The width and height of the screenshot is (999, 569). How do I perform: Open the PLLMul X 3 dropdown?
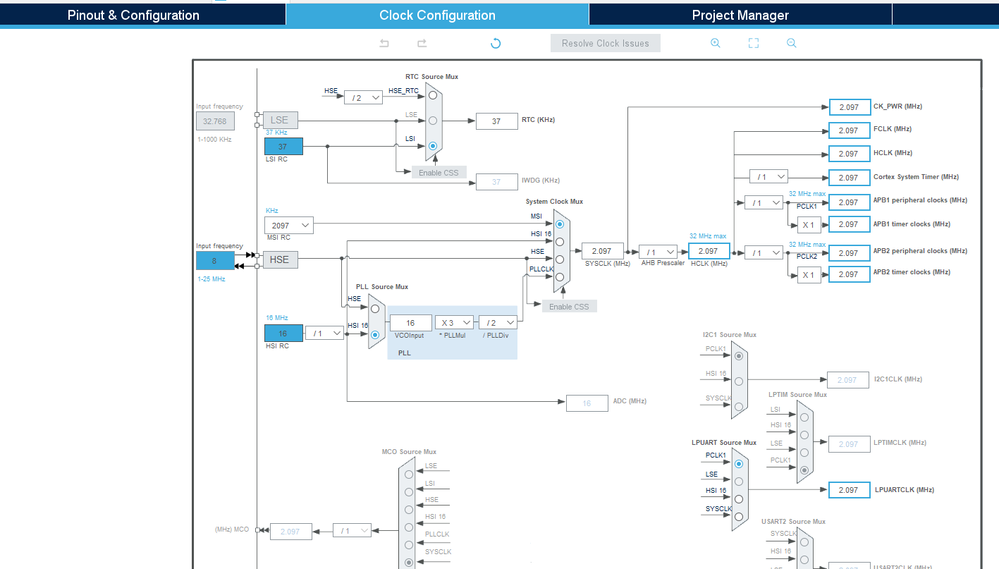pyautogui.click(x=454, y=322)
